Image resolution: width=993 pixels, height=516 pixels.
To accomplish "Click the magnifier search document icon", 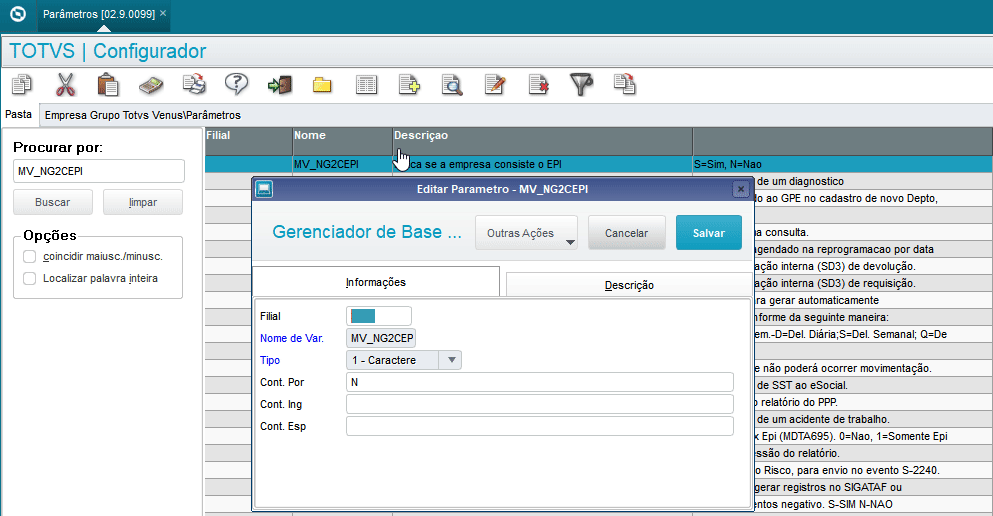I will (452, 84).
